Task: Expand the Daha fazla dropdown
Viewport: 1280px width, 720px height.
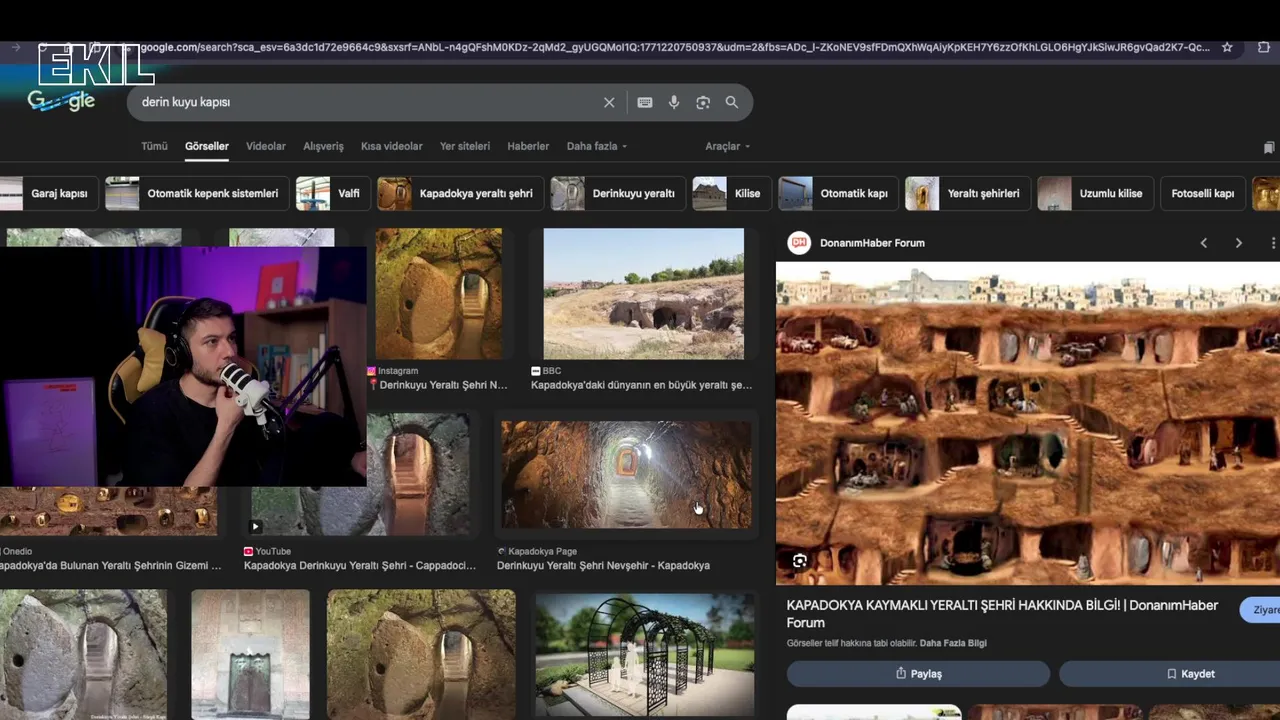Action: click(x=597, y=146)
